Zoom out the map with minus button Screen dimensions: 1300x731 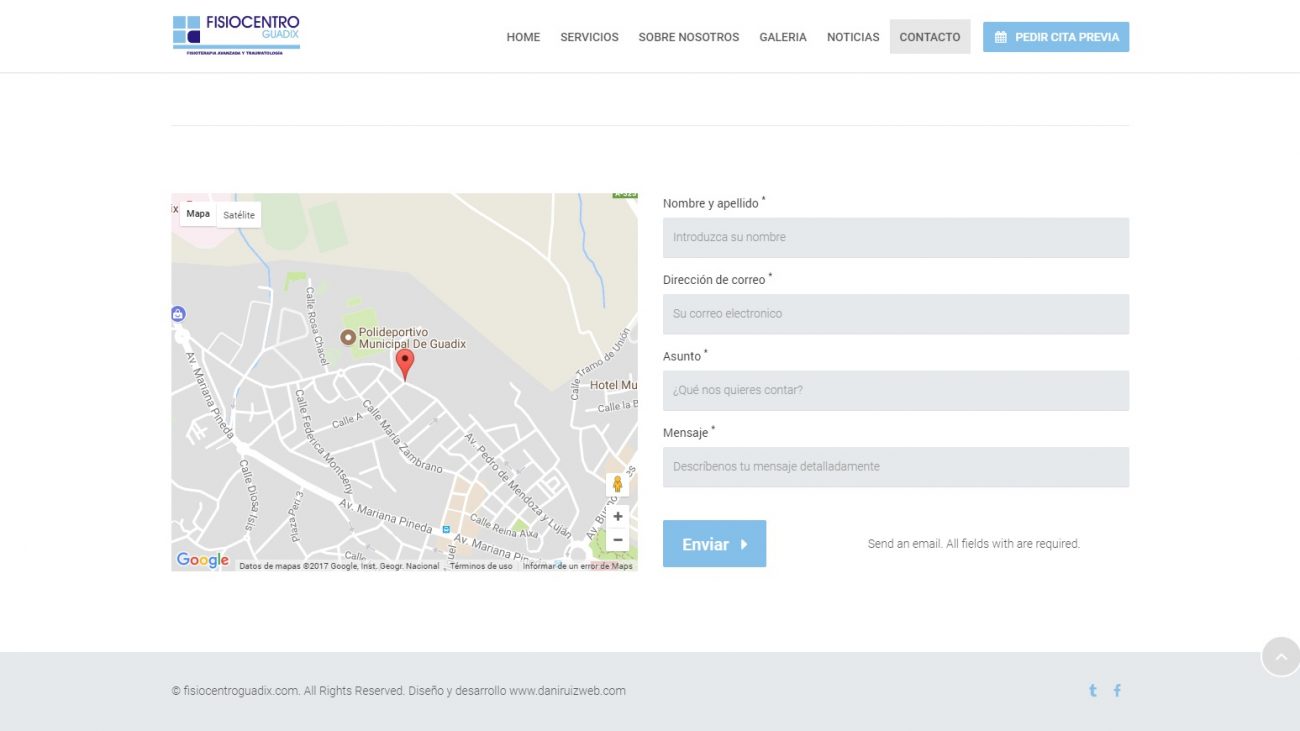tap(617, 540)
